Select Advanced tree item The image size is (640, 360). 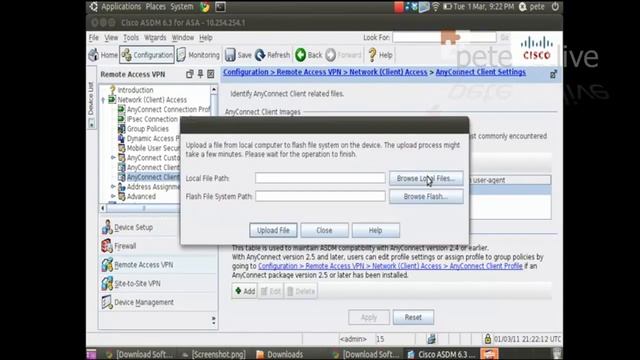141,196
